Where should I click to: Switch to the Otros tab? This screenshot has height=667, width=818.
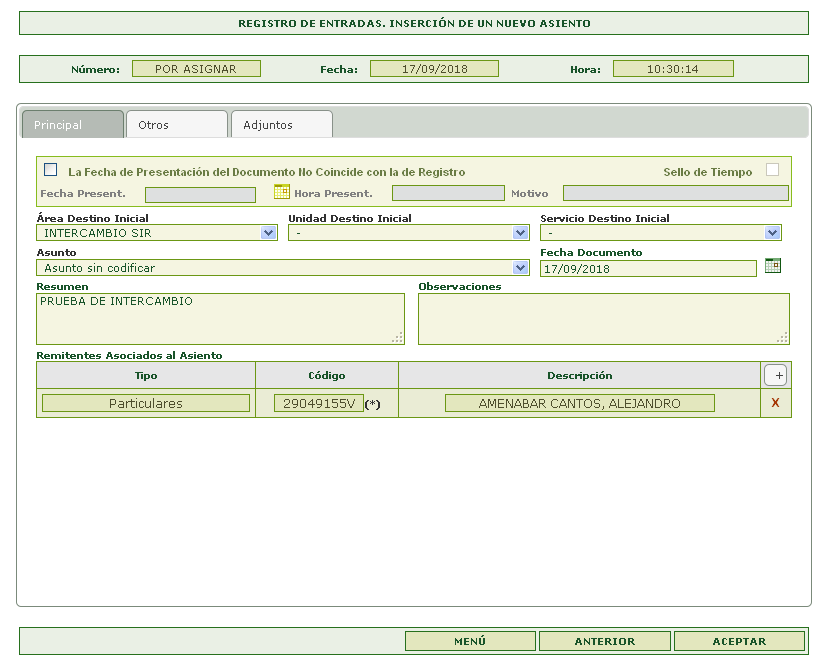point(177,125)
